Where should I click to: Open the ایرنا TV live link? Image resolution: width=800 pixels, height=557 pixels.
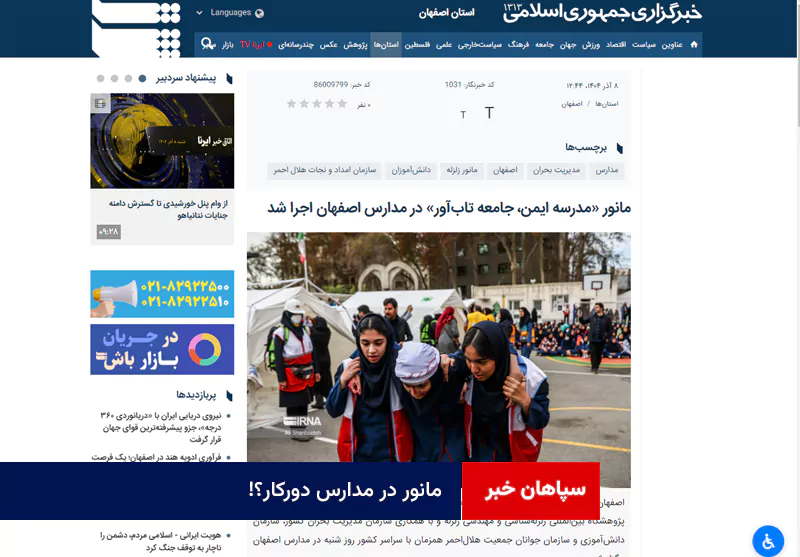coord(256,45)
